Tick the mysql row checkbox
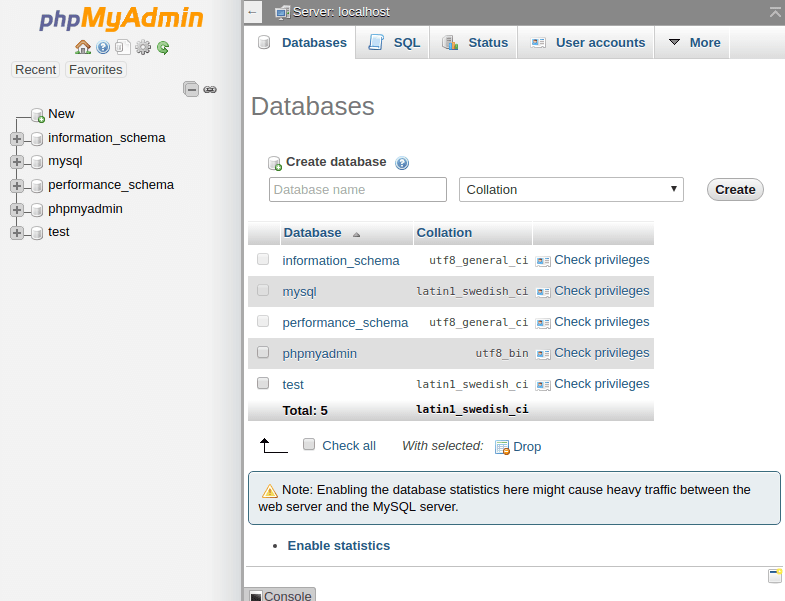The width and height of the screenshot is (785, 601). 263,290
